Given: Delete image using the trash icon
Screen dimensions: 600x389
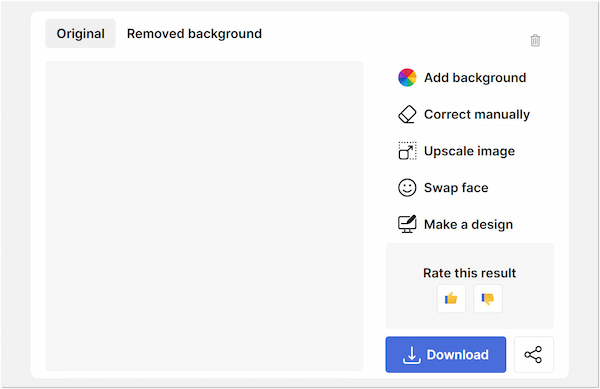Looking at the screenshot, I should pos(535,40).
